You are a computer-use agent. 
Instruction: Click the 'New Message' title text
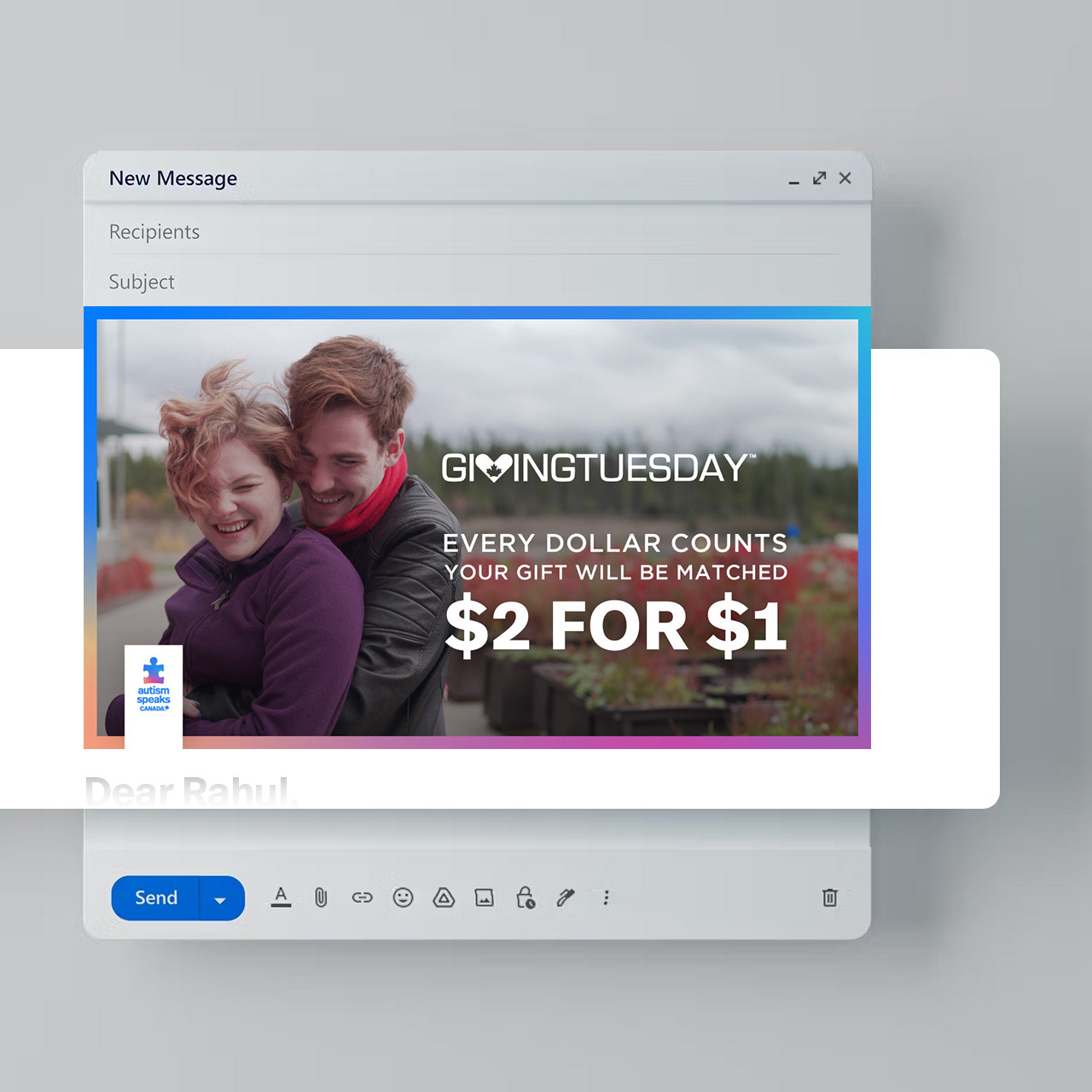173,178
